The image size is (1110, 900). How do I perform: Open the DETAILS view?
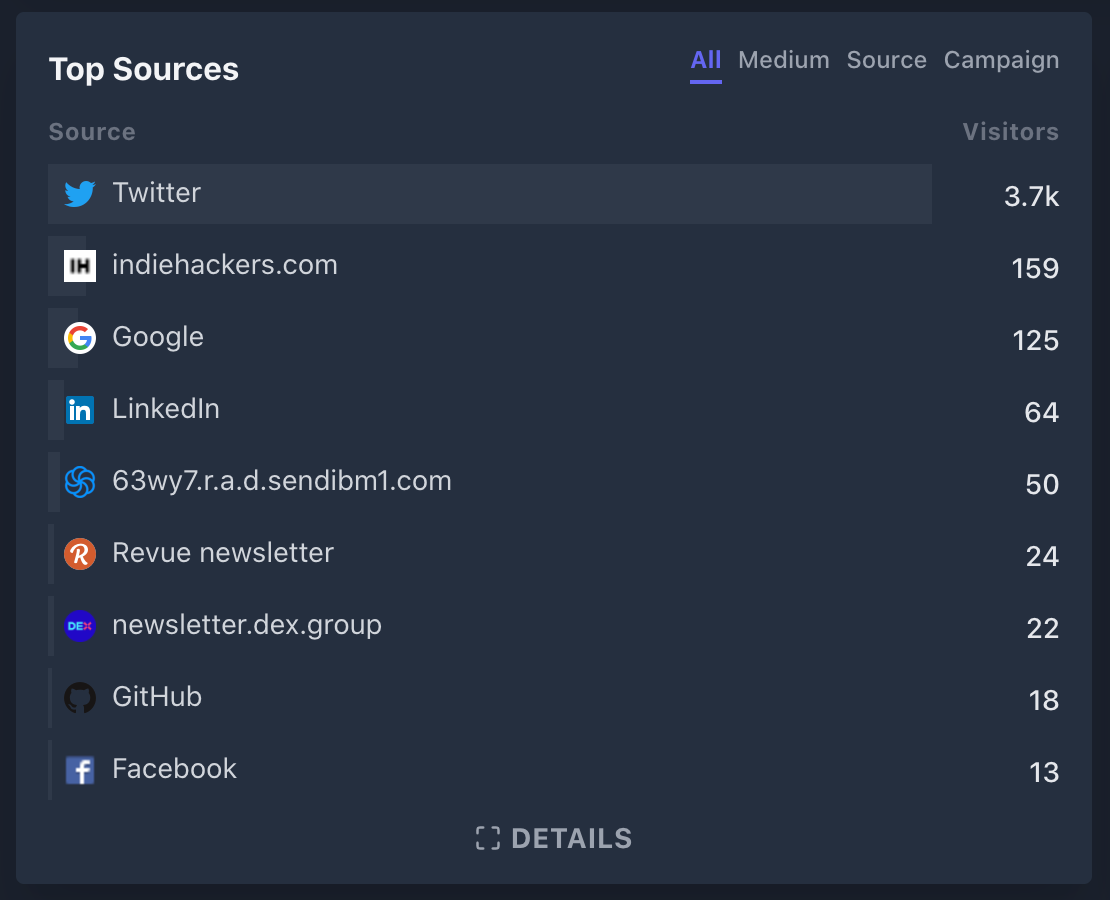pos(554,838)
